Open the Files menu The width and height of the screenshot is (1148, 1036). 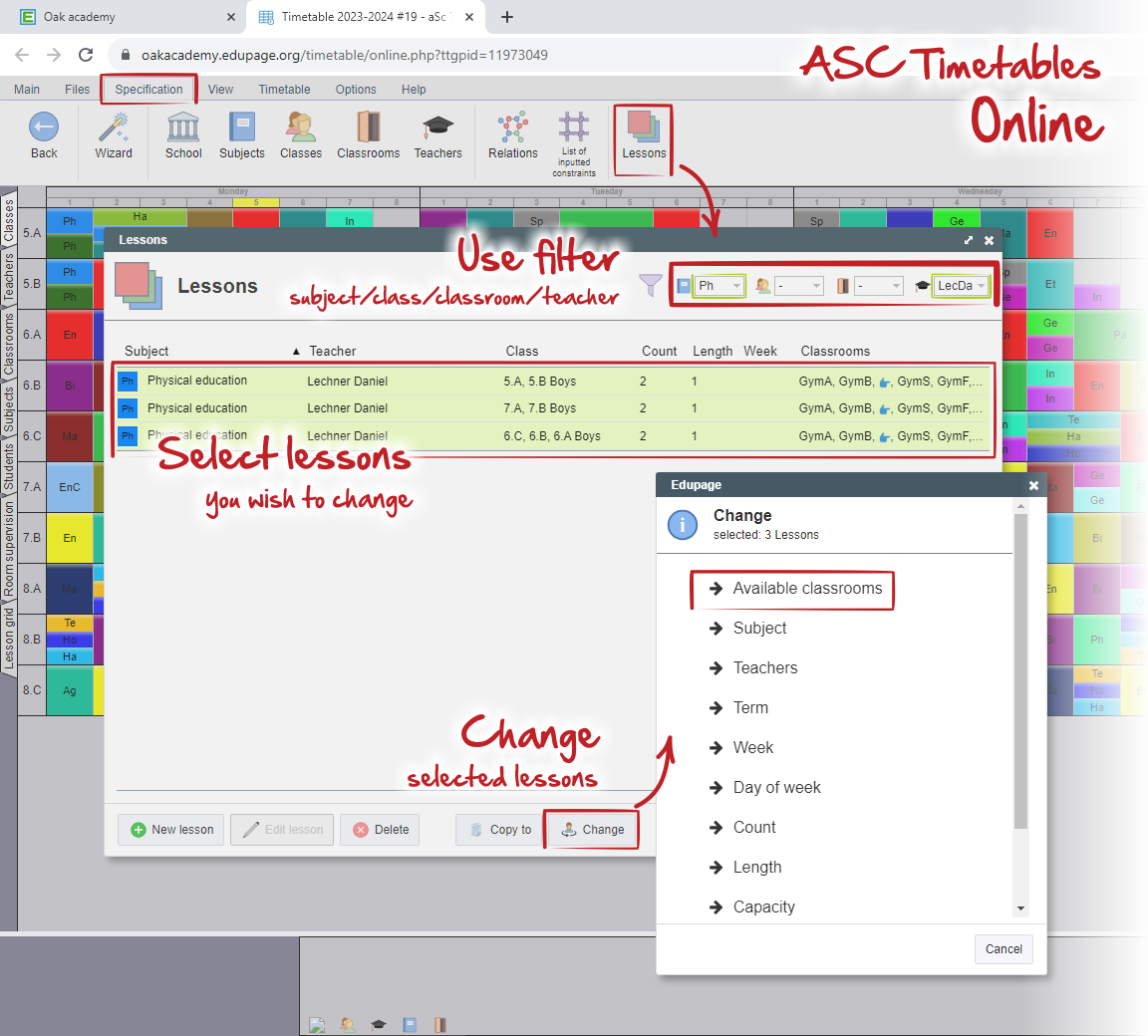tap(77, 90)
